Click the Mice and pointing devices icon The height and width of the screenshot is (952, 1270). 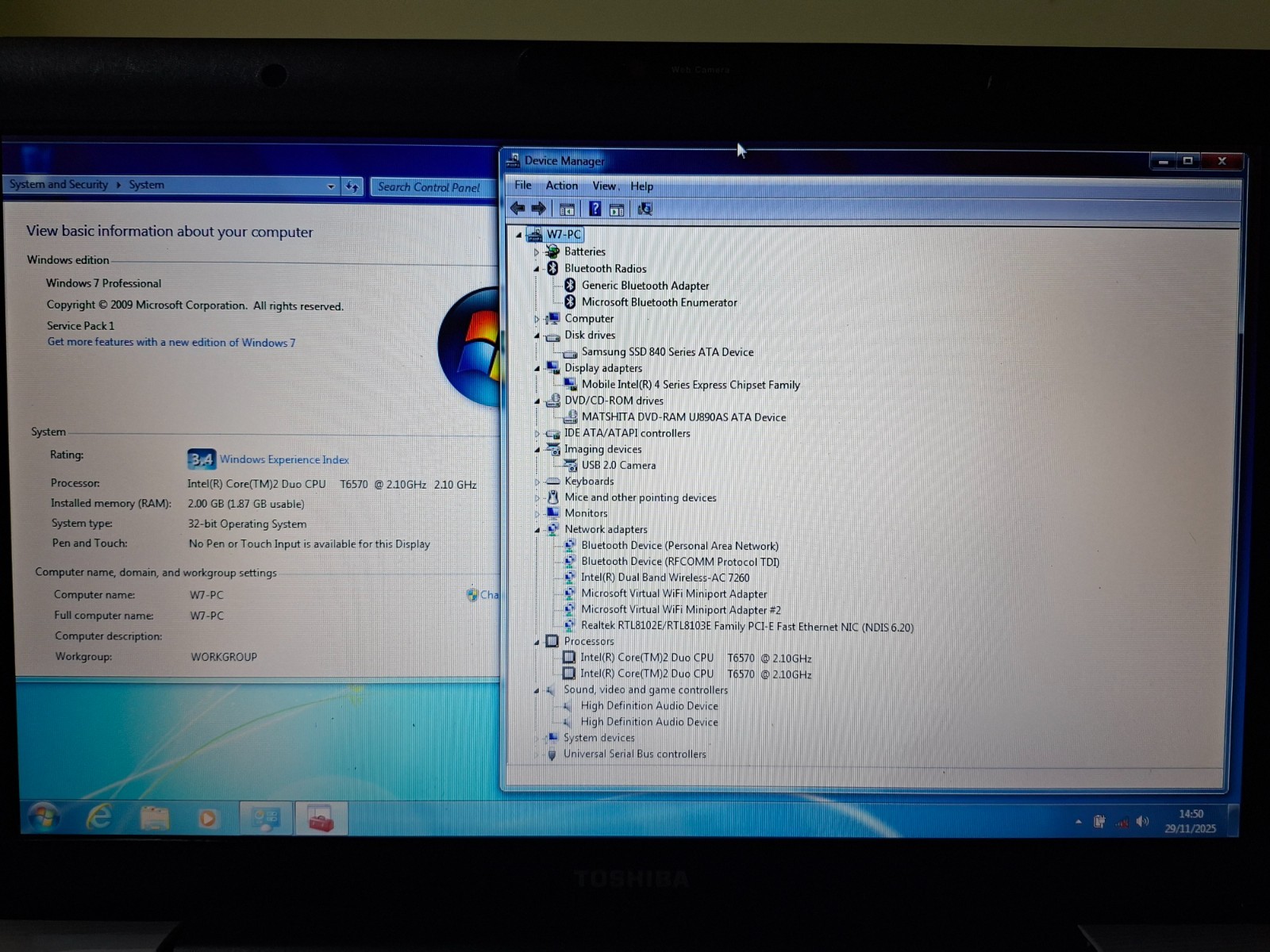(x=552, y=497)
